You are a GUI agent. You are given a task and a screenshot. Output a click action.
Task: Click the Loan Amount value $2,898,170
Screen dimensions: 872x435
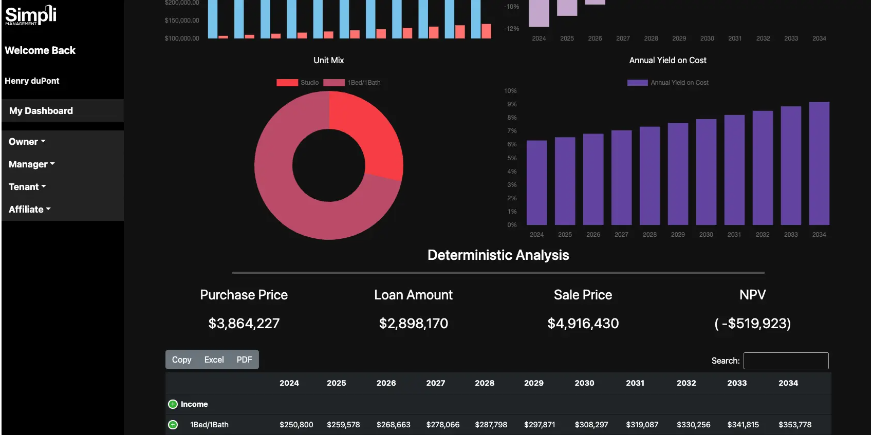414,323
